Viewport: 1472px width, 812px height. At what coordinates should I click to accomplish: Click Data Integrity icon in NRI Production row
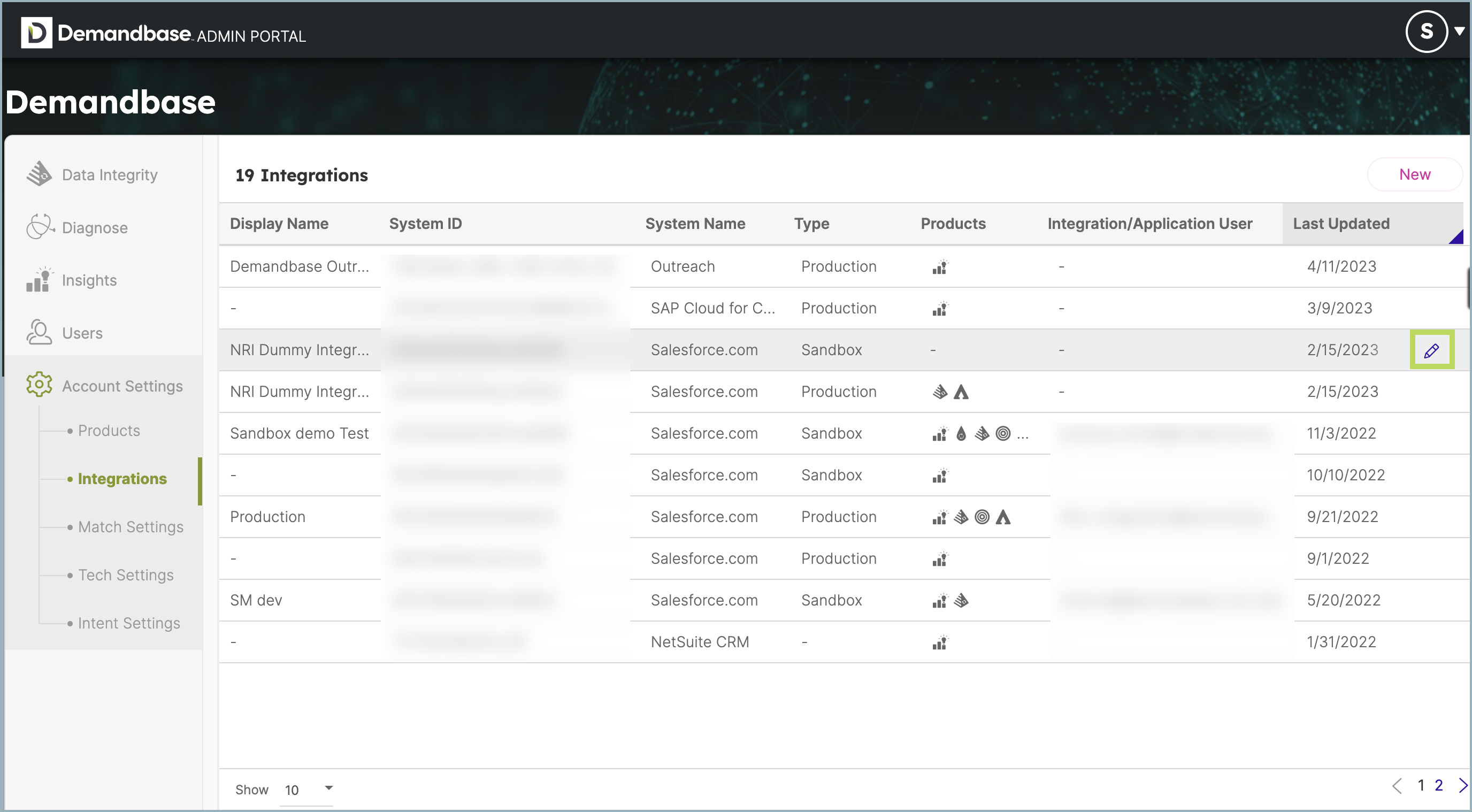[x=940, y=392]
